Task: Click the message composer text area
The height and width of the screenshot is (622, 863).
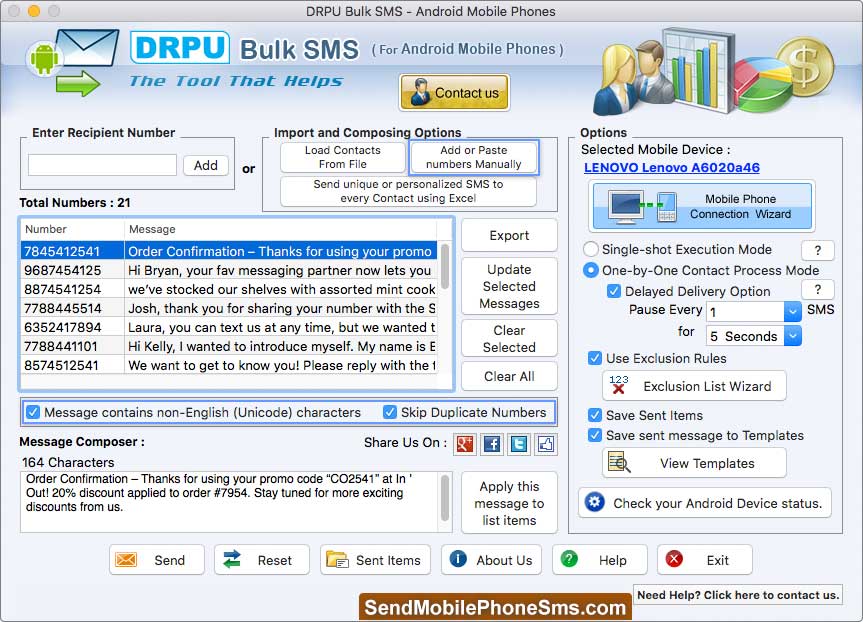Action: (x=231, y=501)
